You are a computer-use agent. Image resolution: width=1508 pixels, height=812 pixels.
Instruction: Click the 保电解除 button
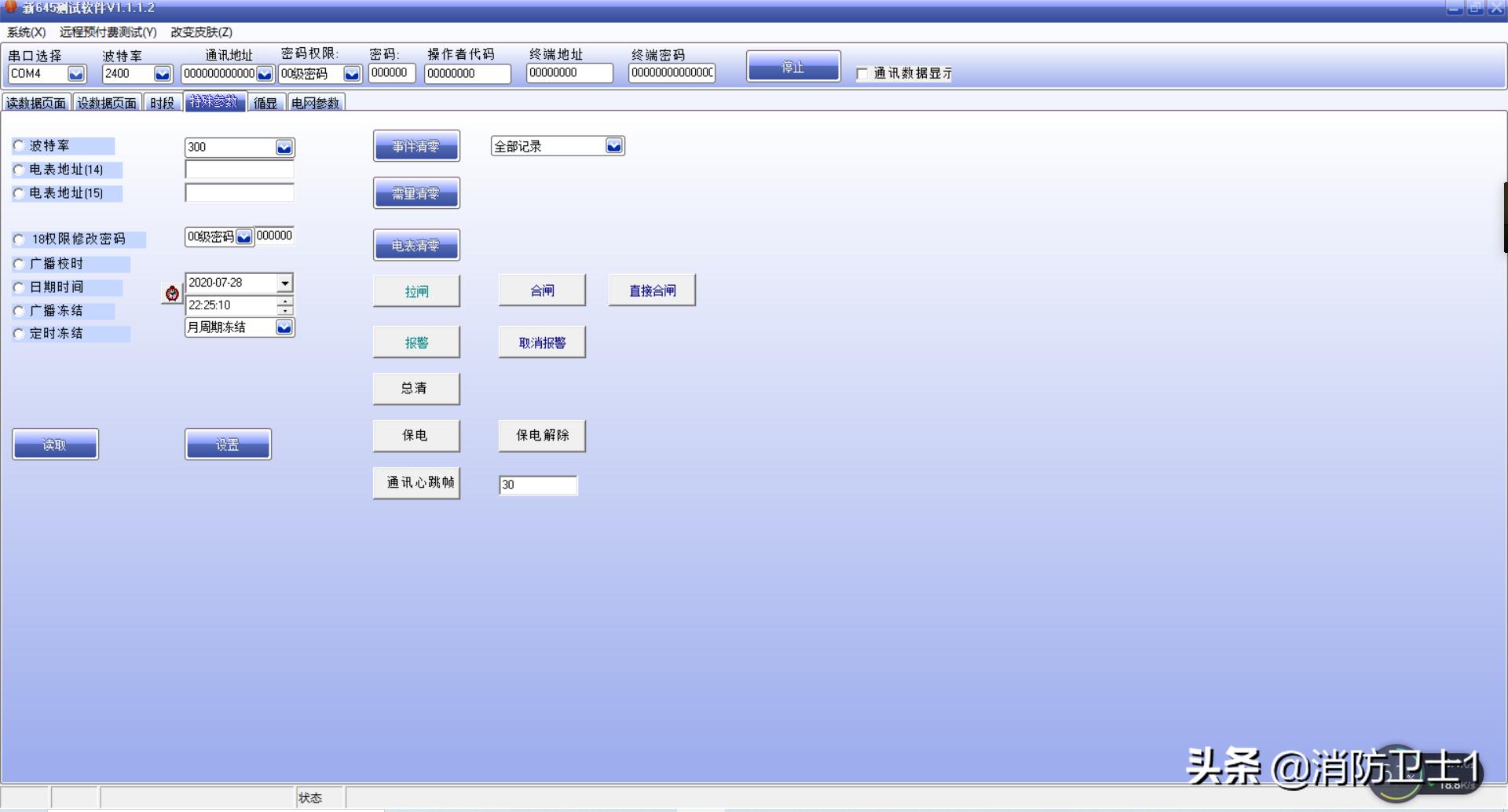pyautogui.click(x=542, y=436)
